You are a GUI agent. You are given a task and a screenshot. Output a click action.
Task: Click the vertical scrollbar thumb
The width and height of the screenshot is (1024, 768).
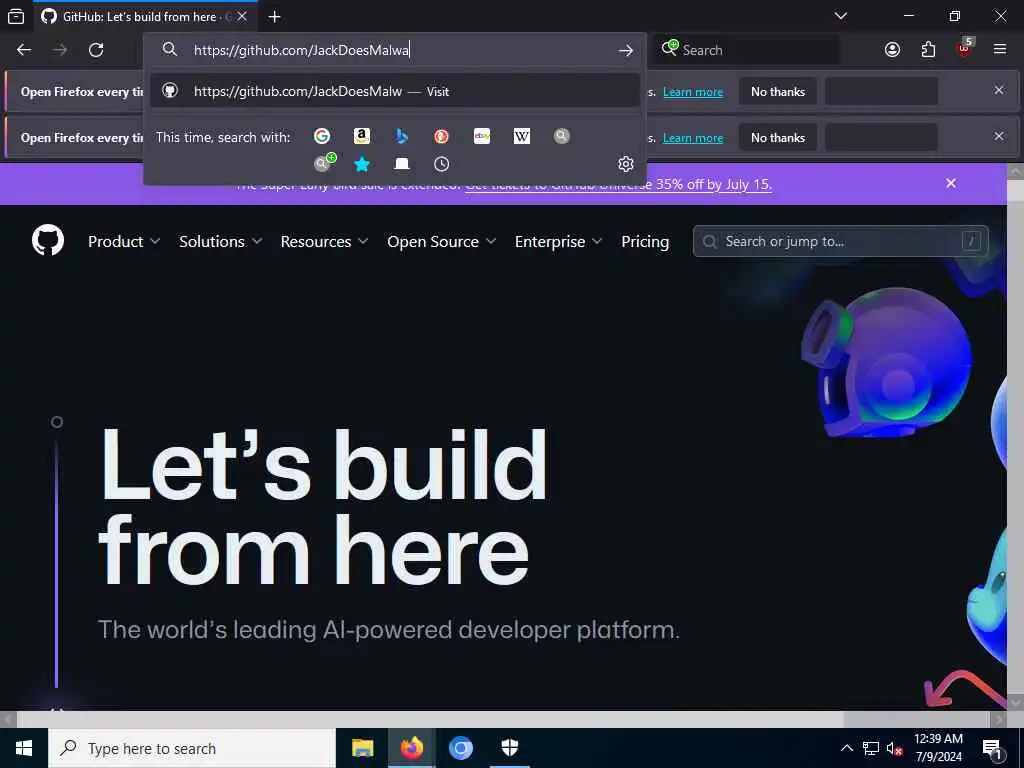point(1016,190)
